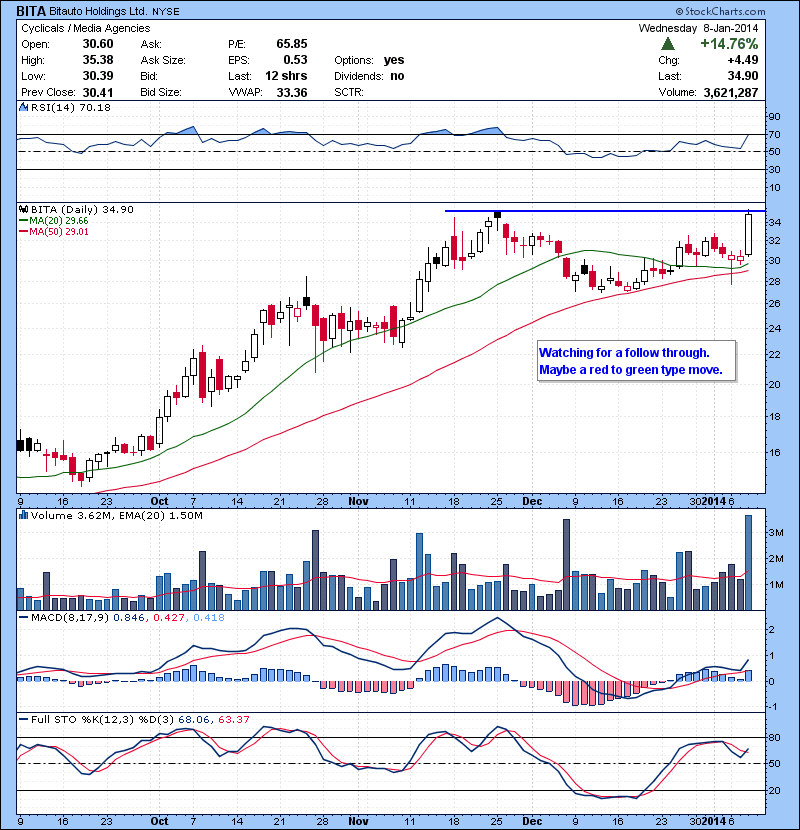Click the 3M label on the volume axis
Viewport: 800px width, 830px height.
776,533
